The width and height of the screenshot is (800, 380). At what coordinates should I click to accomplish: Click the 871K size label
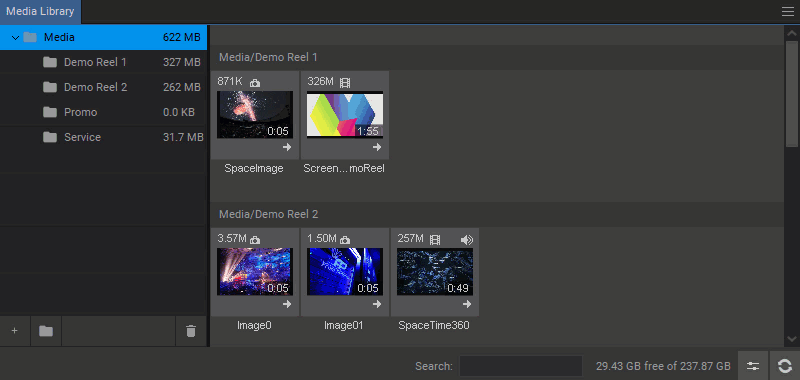point(230,82)
